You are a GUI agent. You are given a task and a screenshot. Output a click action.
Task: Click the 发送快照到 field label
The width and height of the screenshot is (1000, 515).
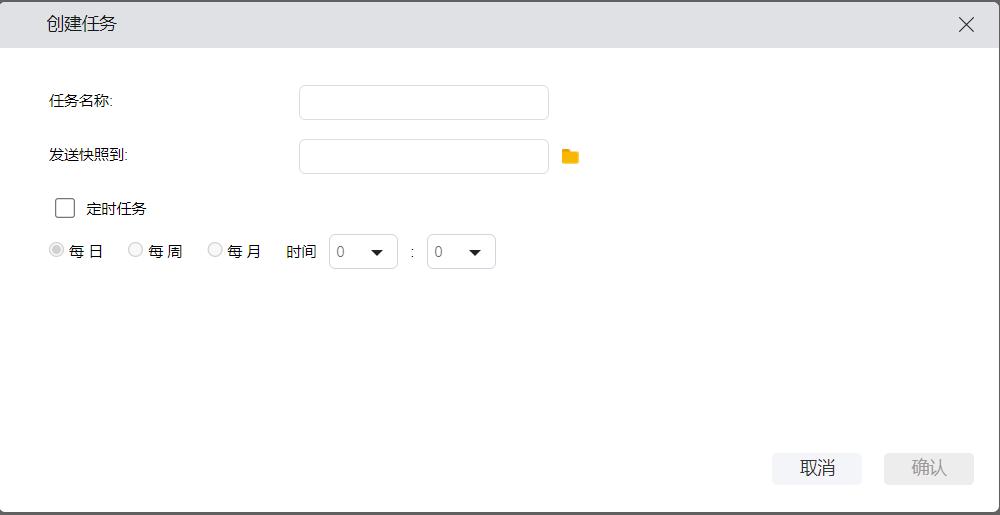click(x=88, y=155)
